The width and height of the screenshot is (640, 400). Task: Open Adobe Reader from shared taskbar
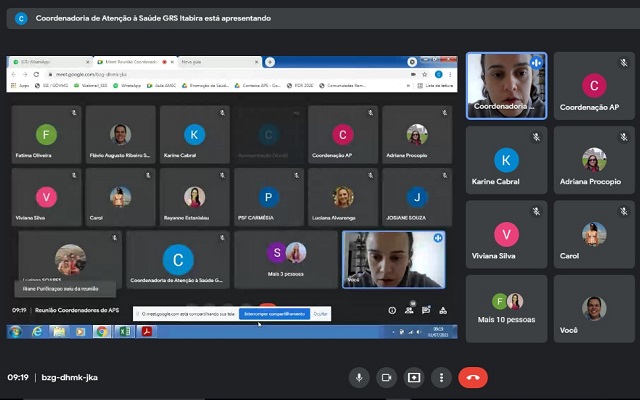coord(146,332)
